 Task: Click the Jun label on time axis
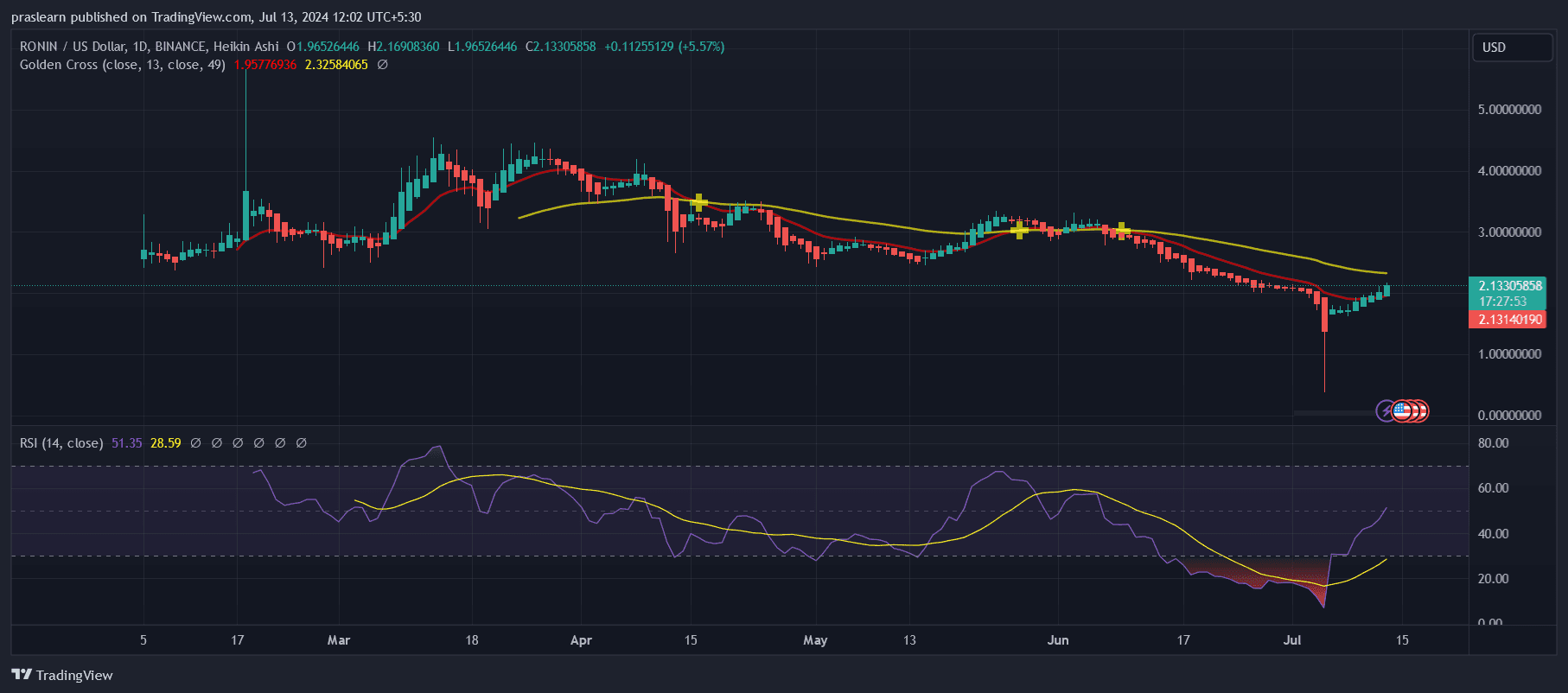click(1058, 640)
